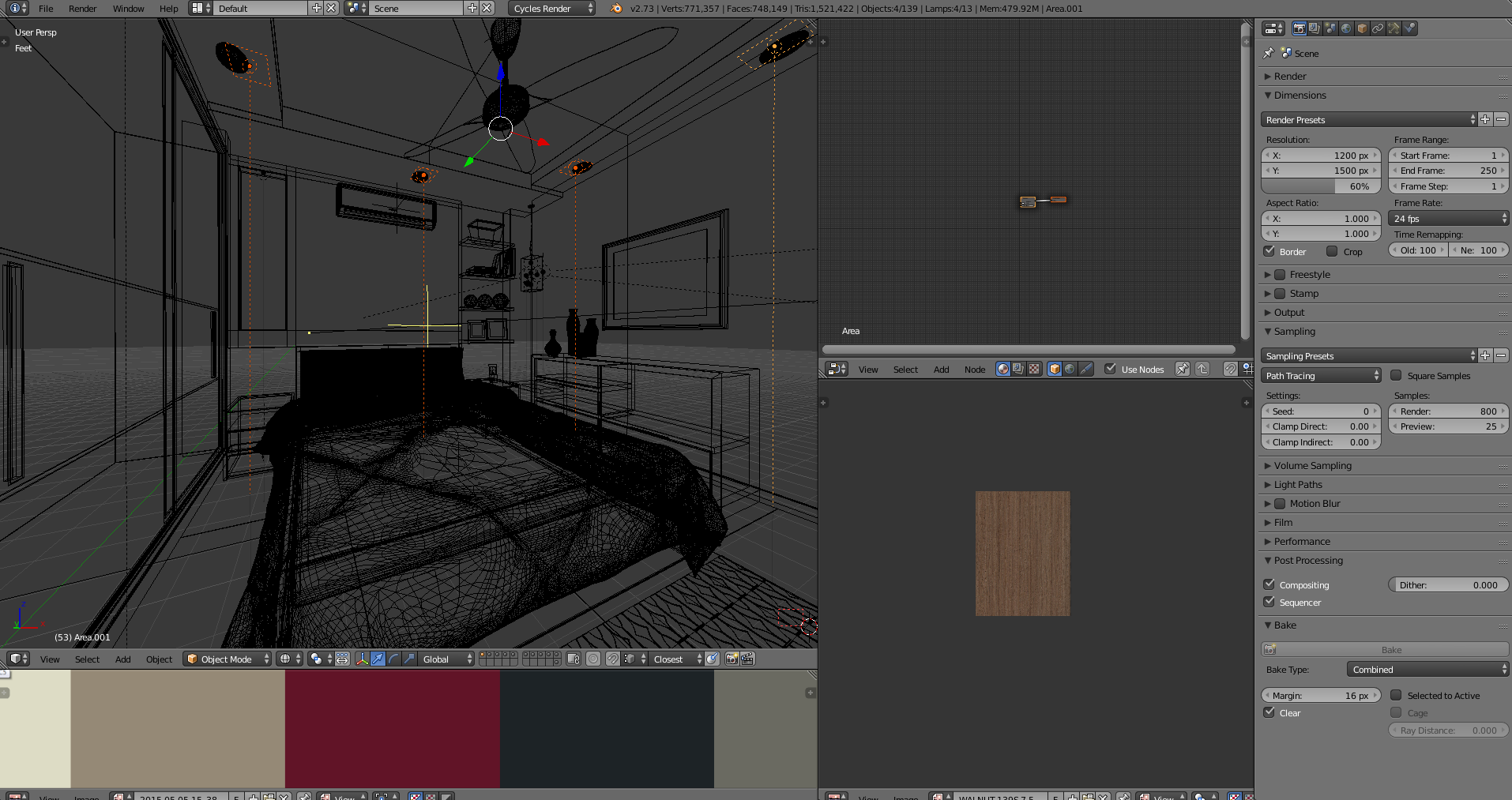Open the Window menu

tap(128, 9)
